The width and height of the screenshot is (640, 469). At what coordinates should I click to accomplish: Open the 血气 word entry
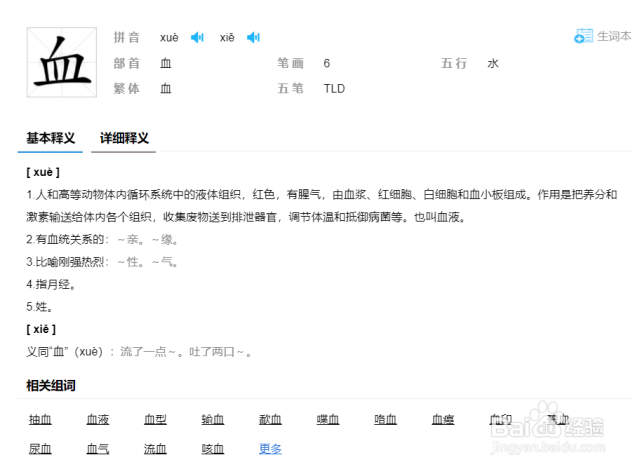pos(98,449)
